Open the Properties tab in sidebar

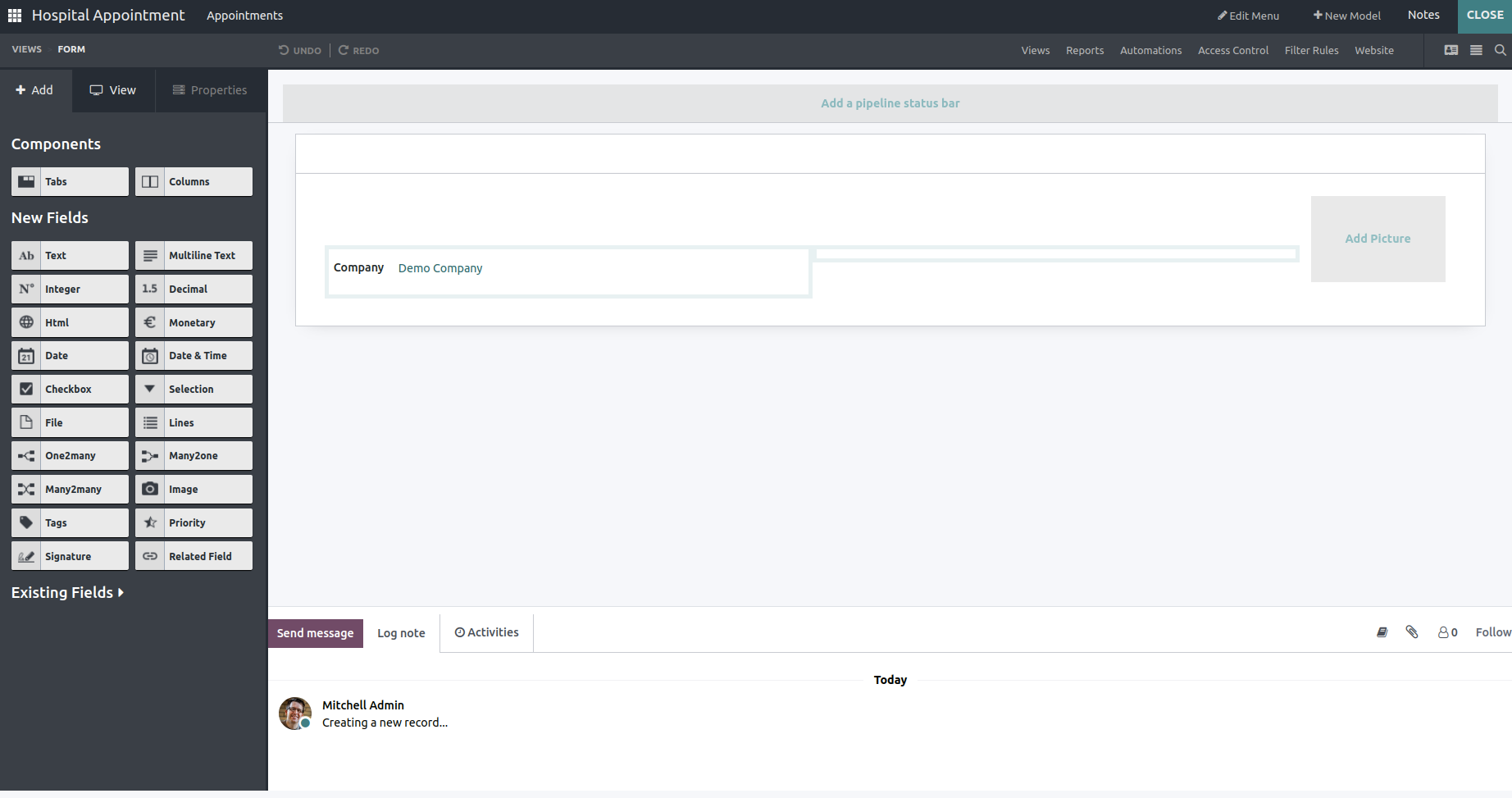pos(210,90)
